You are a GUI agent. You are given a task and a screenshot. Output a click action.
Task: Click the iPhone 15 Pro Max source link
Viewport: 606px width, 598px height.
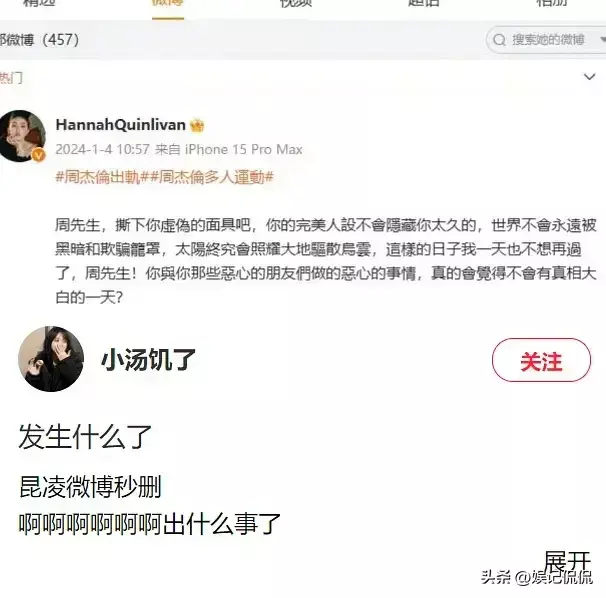pos(243,149)
